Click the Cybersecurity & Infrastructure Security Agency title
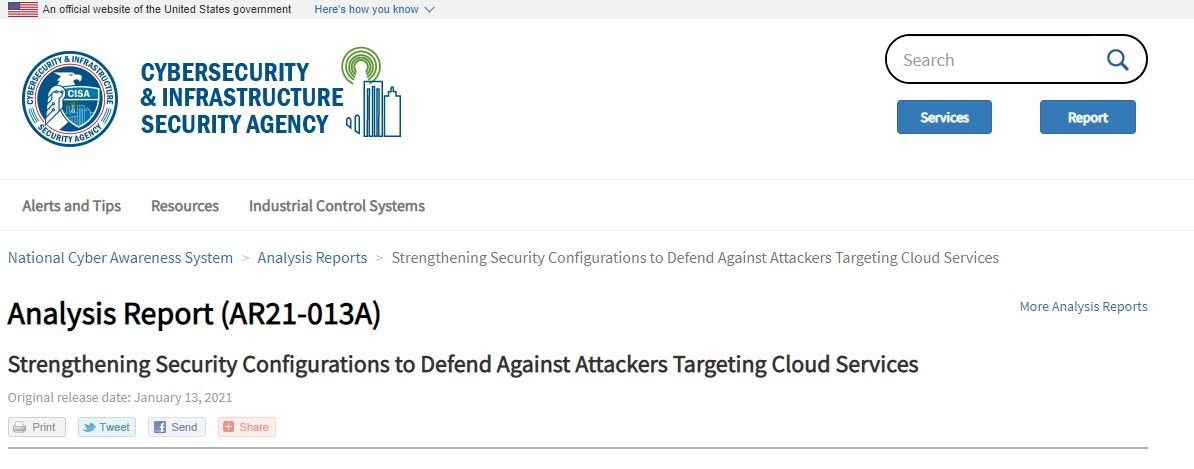Screen dimensions: 1194x469 (x=242, y=98)
